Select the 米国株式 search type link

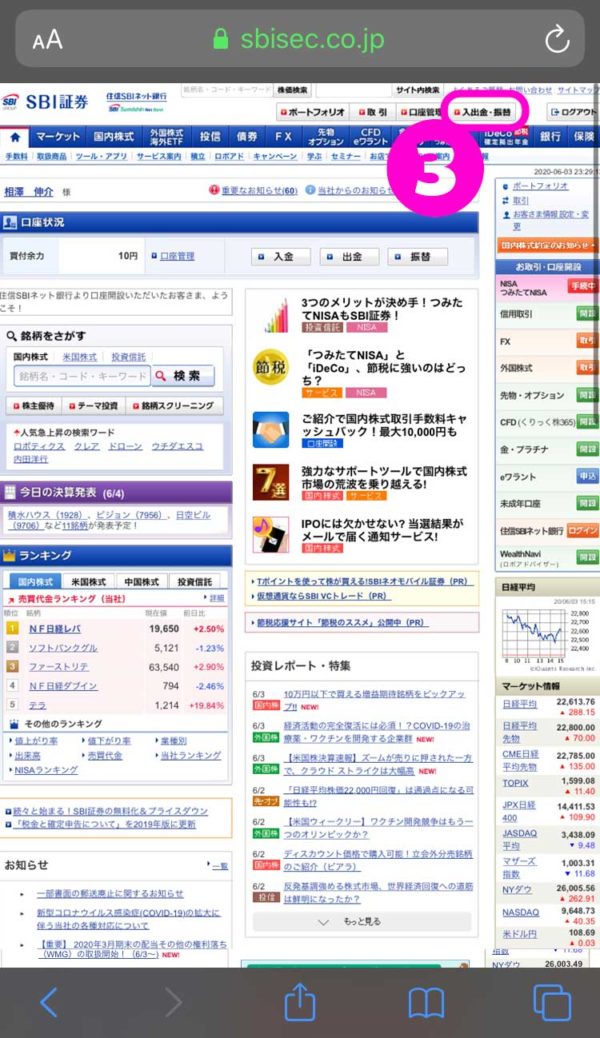click(79, 357)
